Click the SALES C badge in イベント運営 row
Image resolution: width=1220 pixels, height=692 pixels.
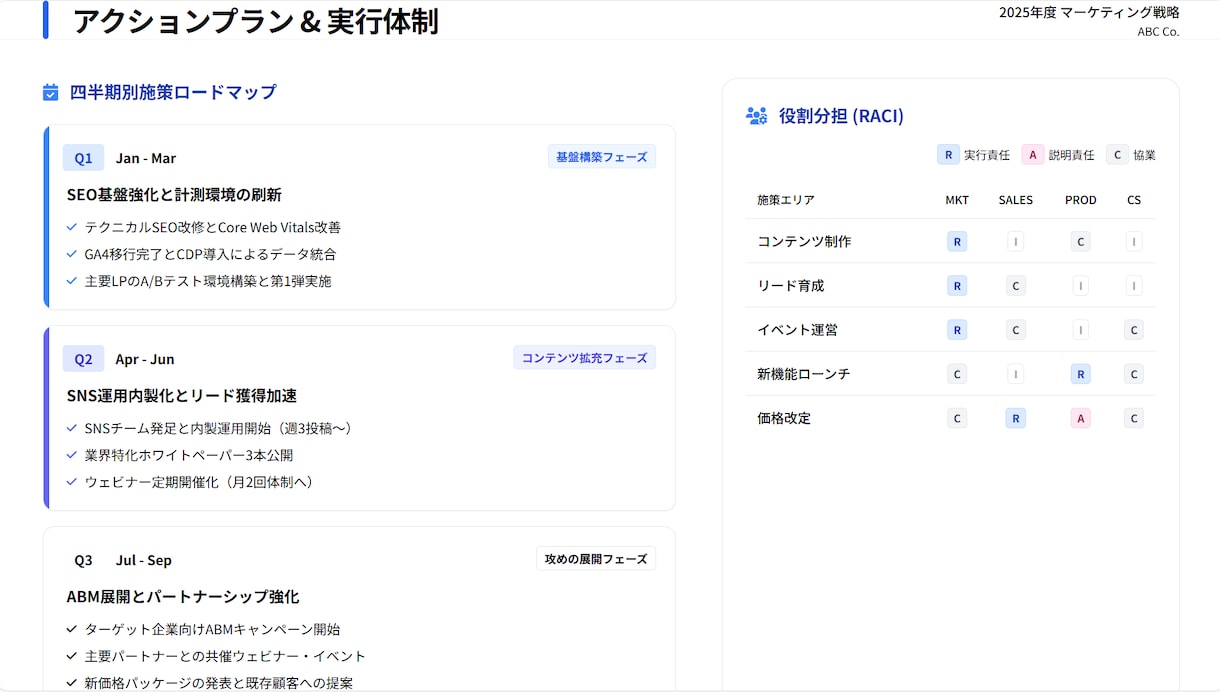[1016, 330]
